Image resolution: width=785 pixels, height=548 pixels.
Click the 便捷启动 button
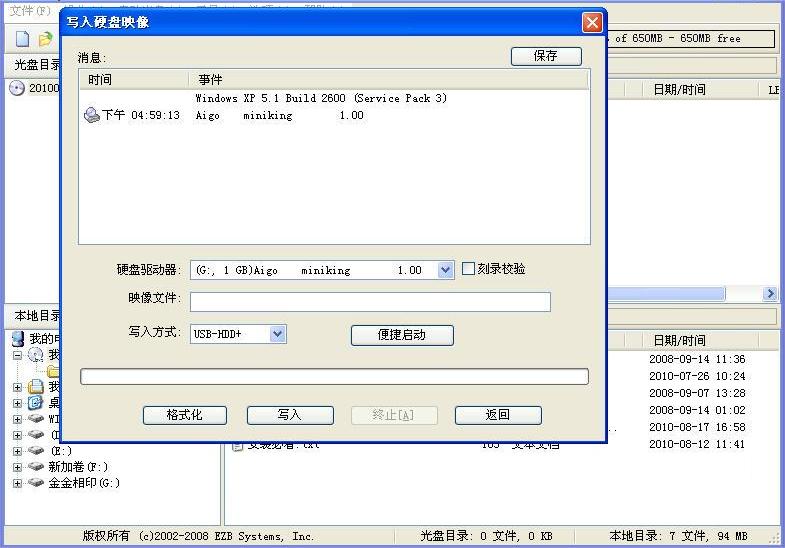pyautogui.click(x=402, y=335)
